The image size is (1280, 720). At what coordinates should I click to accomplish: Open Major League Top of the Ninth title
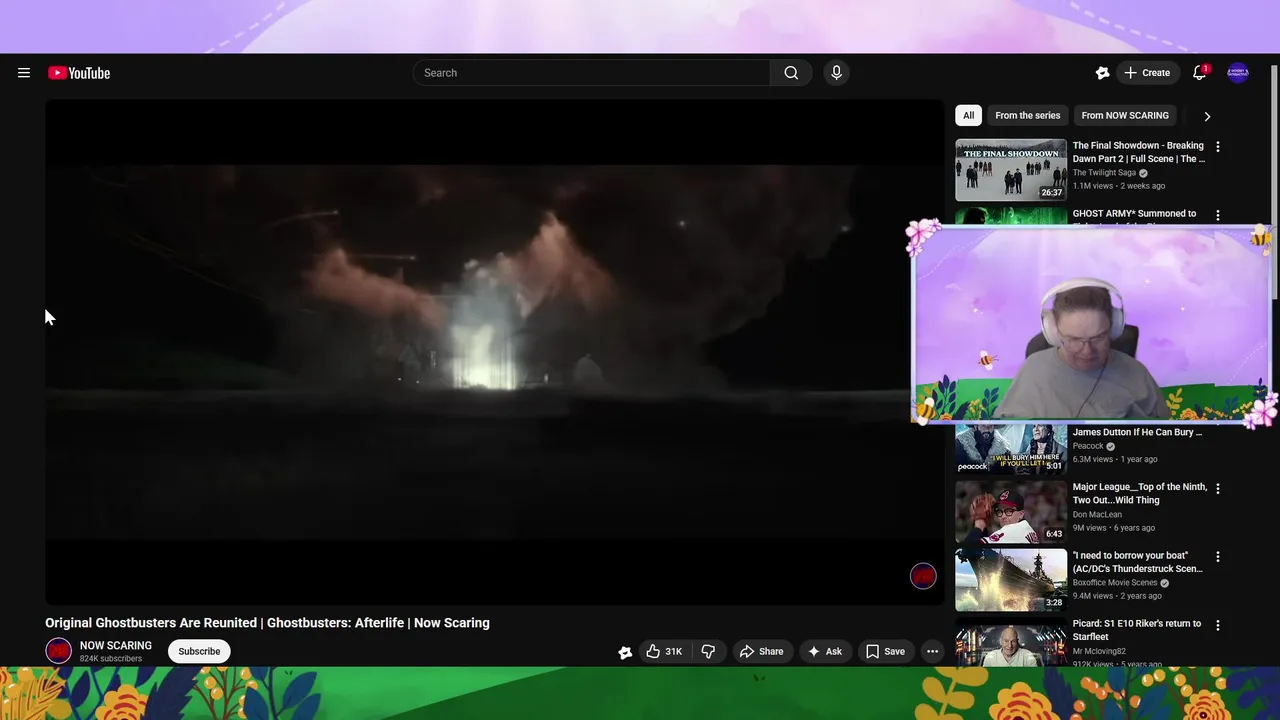tap(1140, 493)
